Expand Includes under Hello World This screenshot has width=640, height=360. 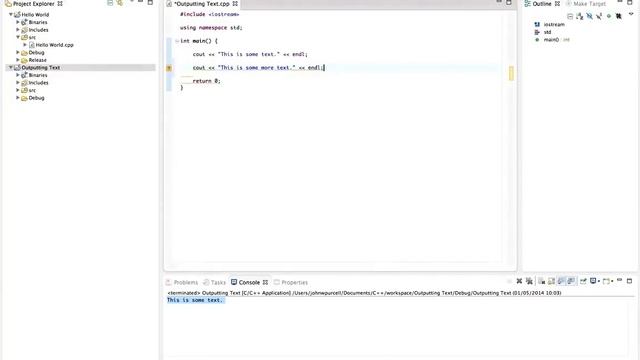tap(18, 29)
